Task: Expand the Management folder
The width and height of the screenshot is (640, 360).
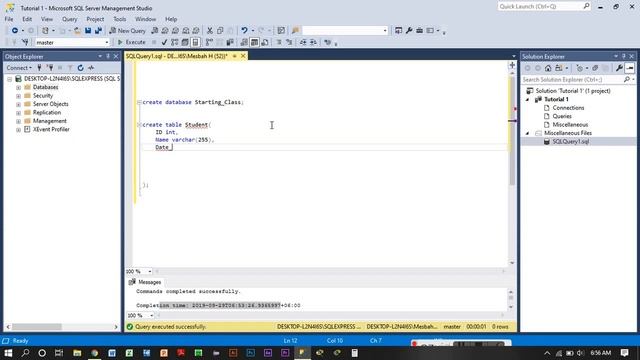Action: (18, 121)
